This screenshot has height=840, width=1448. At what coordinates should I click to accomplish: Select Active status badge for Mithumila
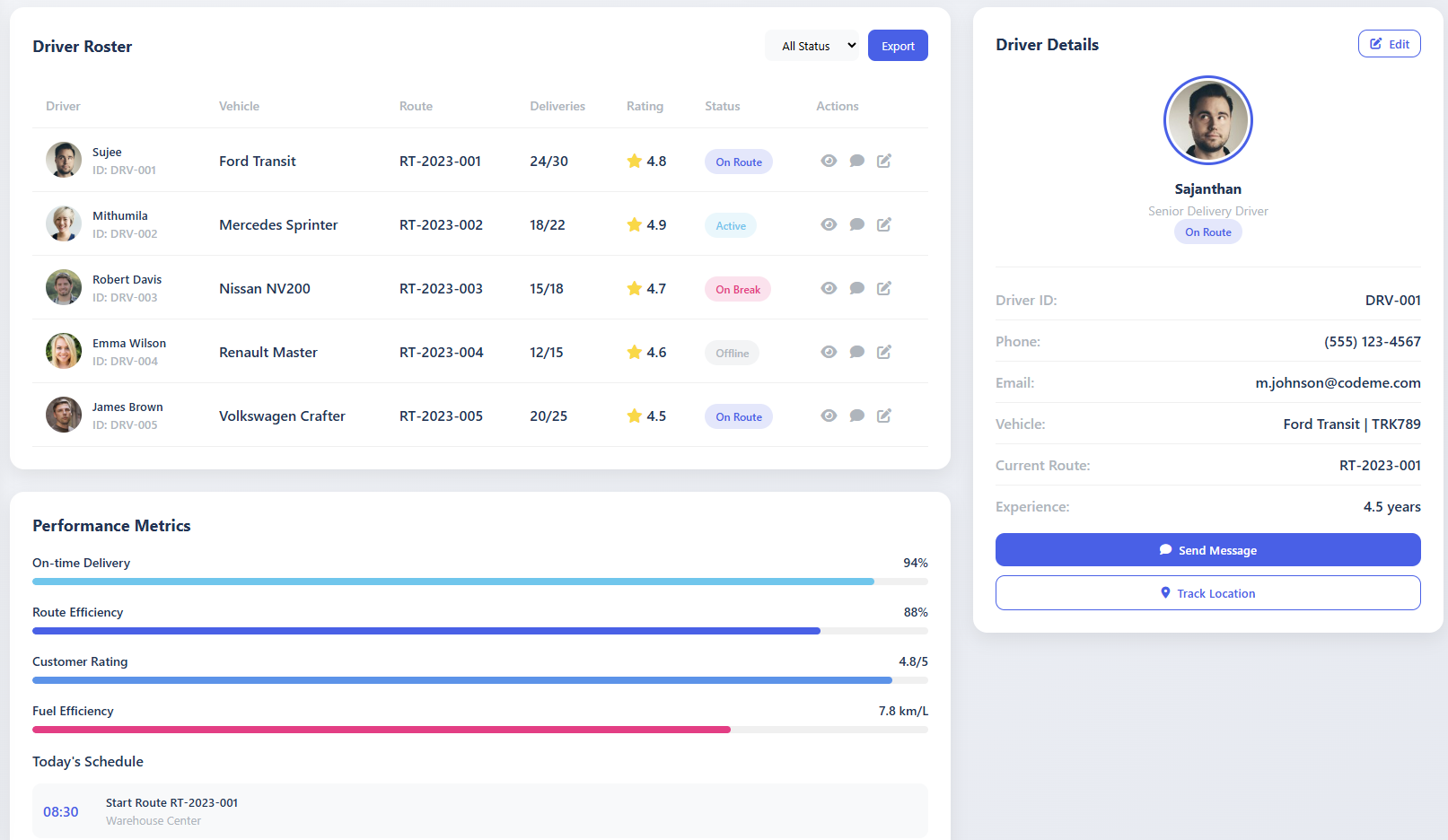click(731, 225)
